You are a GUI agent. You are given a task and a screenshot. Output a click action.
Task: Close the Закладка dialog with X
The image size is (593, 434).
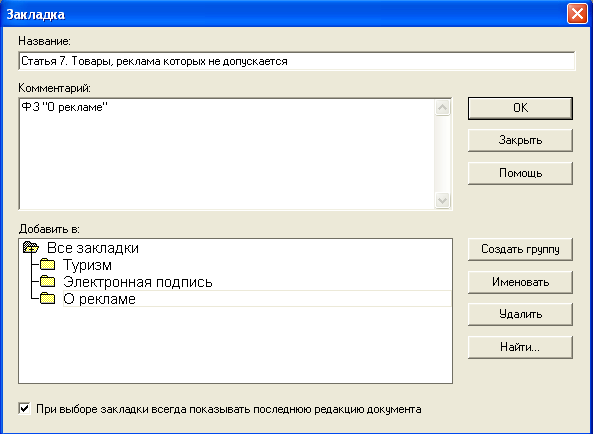577,14
